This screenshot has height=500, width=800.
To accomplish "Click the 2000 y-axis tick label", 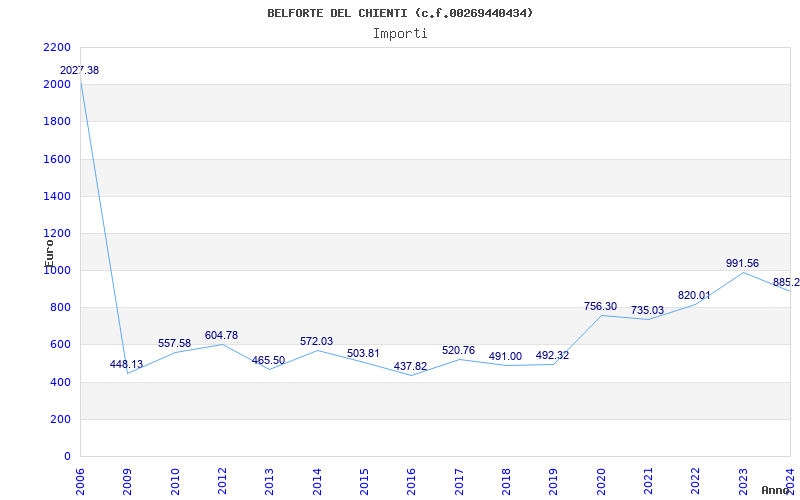I will pos(57,85).
